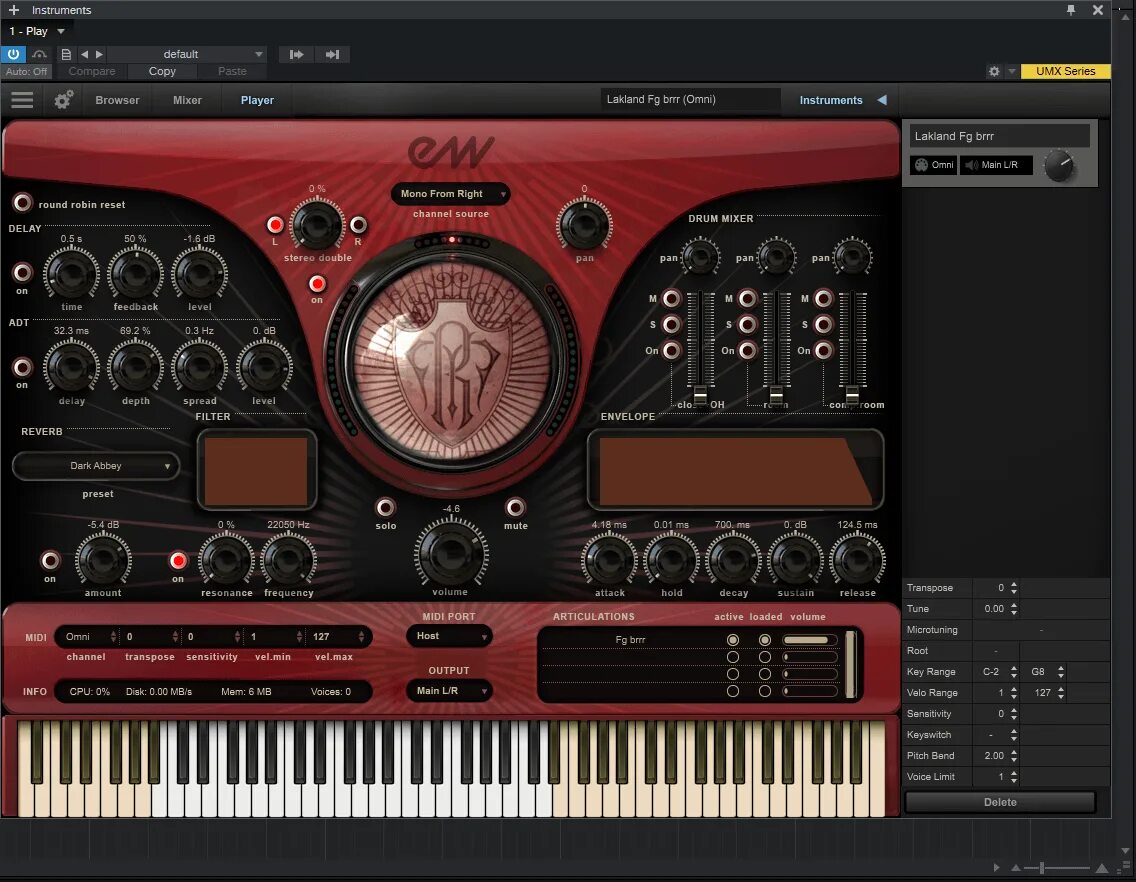The height and width of the screenshot is (882, 1136).
Task: Toggle round robin reset button
Action: 22,202
